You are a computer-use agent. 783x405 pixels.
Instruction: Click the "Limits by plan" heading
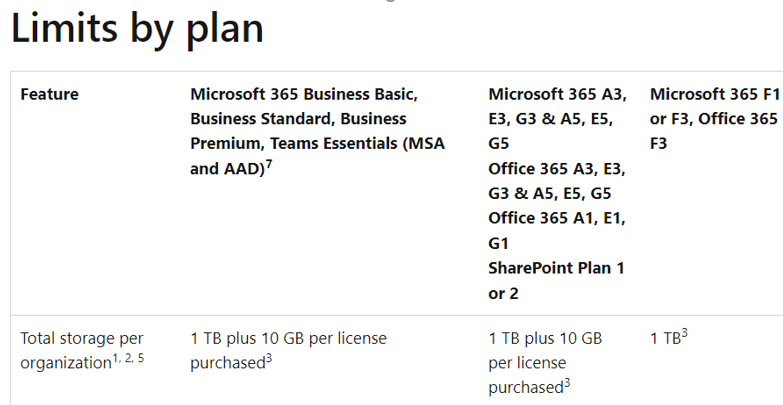coord(137,29)
